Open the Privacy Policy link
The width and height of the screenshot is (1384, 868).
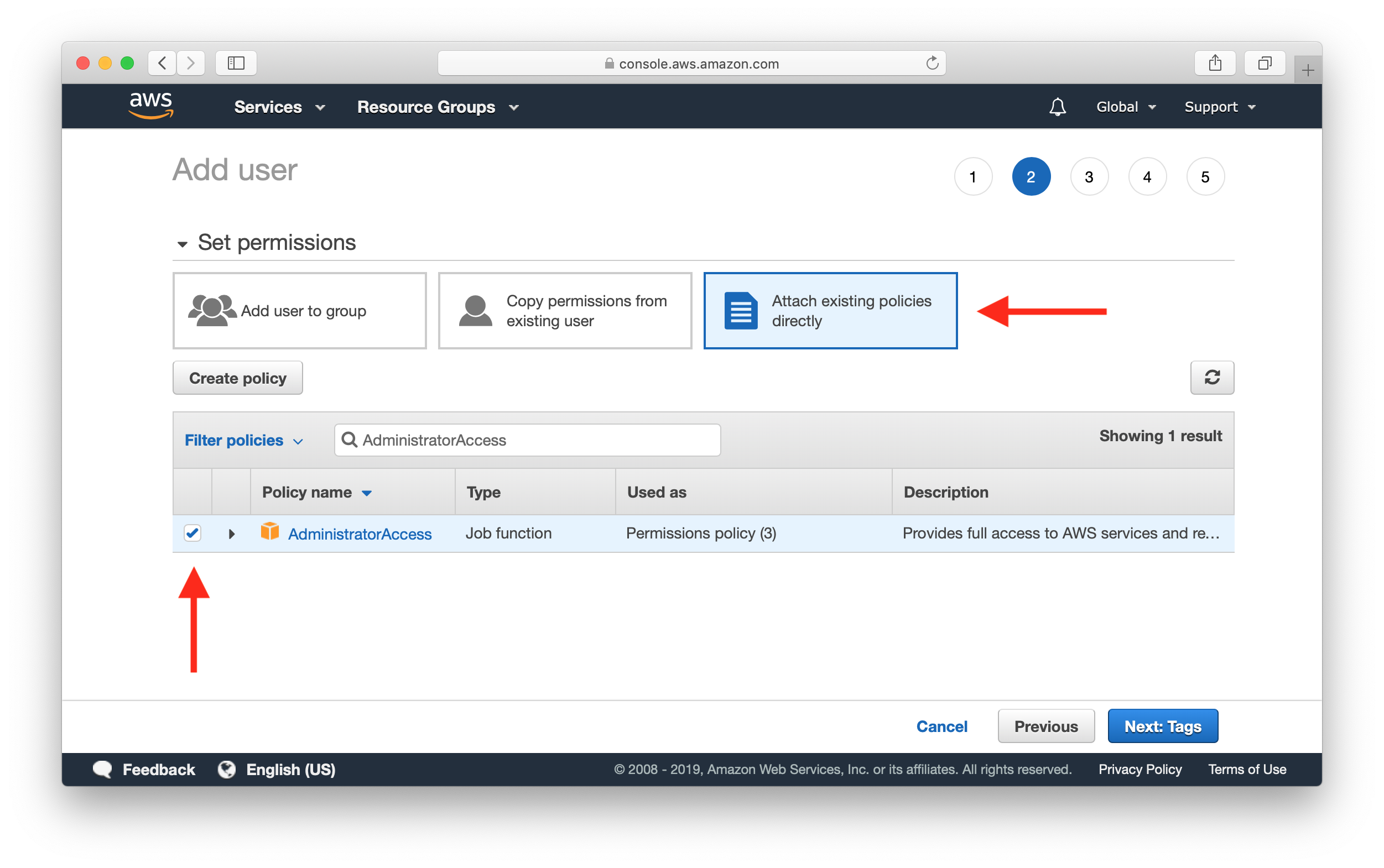point(1140,769)
